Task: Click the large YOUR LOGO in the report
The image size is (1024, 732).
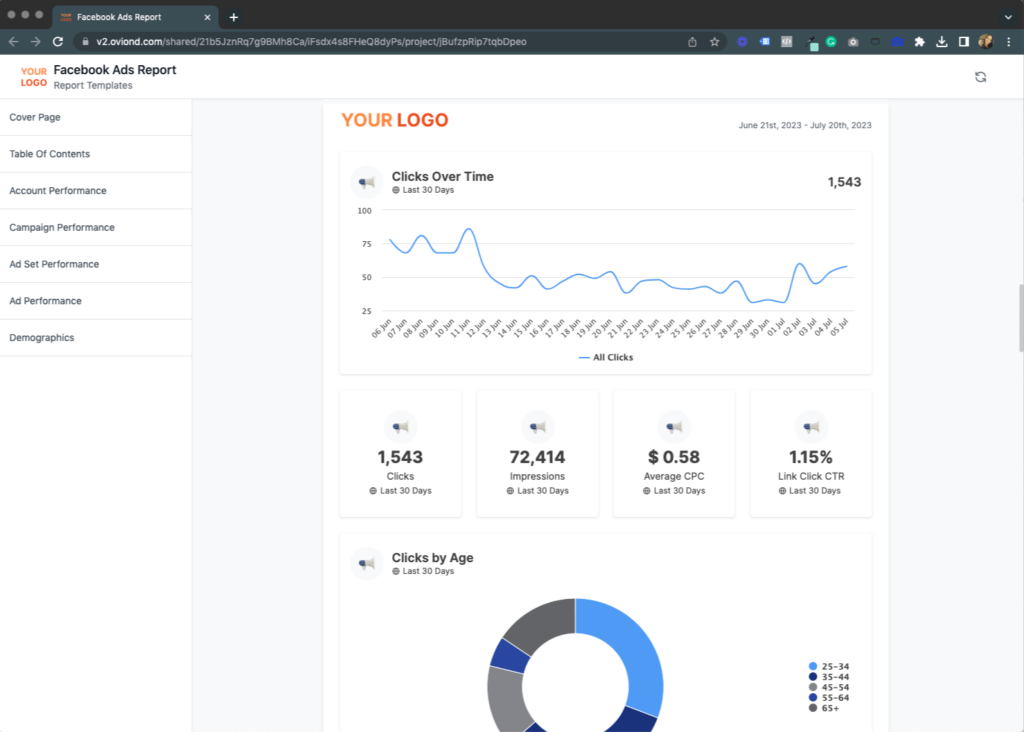Action: point(395,120)
